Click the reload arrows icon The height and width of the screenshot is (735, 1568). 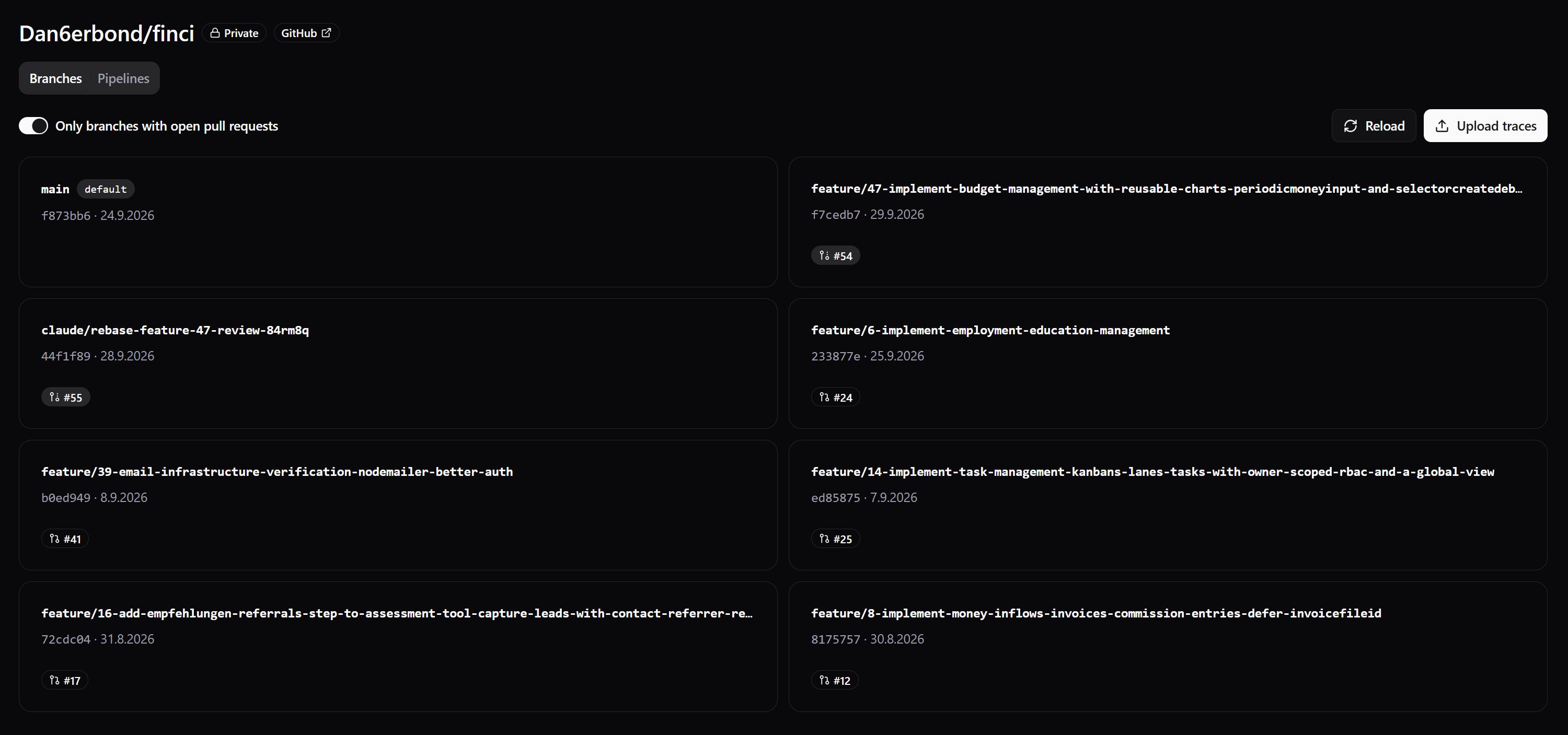point(1350,126)
